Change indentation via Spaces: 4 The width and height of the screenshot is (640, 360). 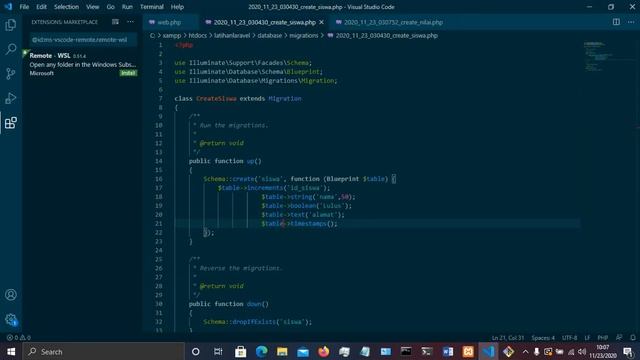click(x=543, y=338)
